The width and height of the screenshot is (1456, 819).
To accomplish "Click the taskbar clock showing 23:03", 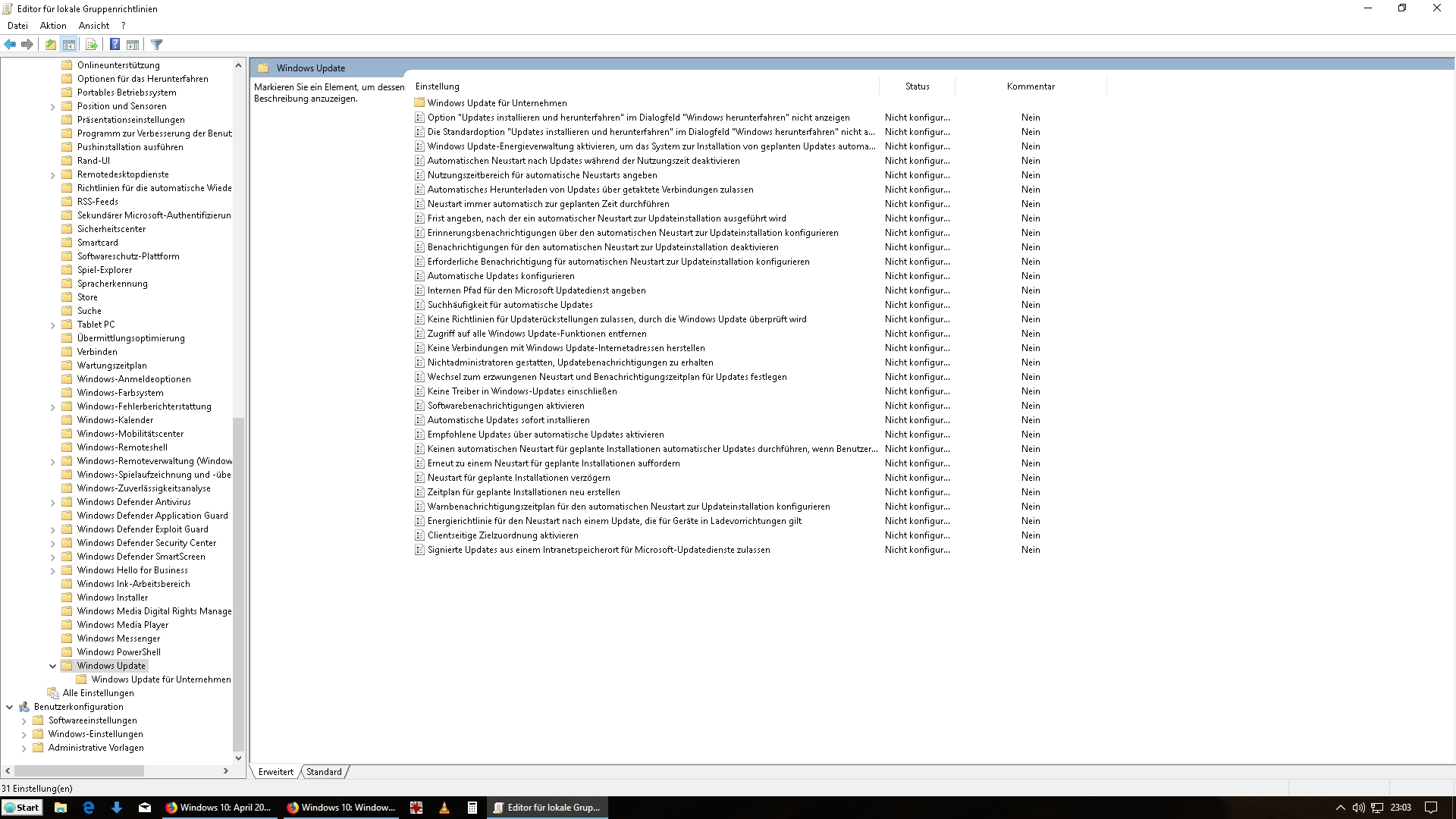I will coord(1401,808).
